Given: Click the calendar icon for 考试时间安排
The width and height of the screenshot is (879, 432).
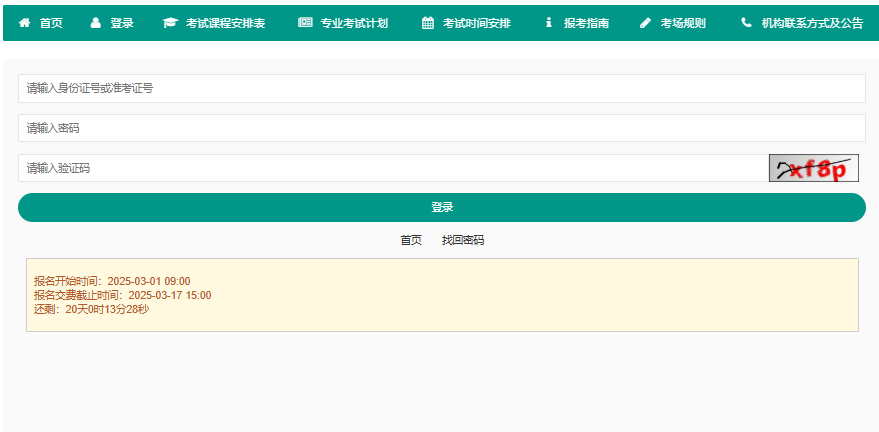Looking at the screenshot, I should pos(428,23).
